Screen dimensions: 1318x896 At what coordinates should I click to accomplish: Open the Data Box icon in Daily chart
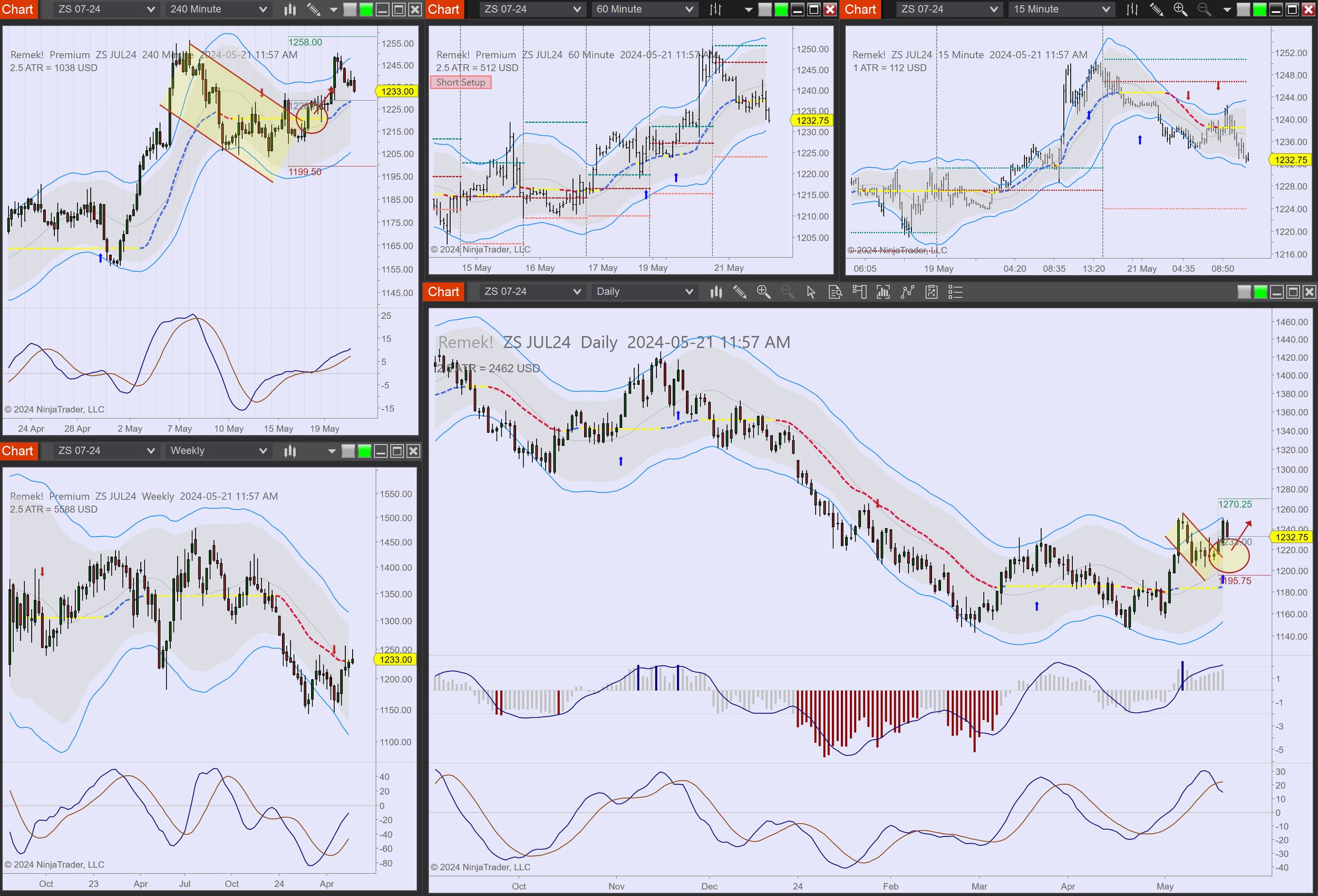click(835, 292)
